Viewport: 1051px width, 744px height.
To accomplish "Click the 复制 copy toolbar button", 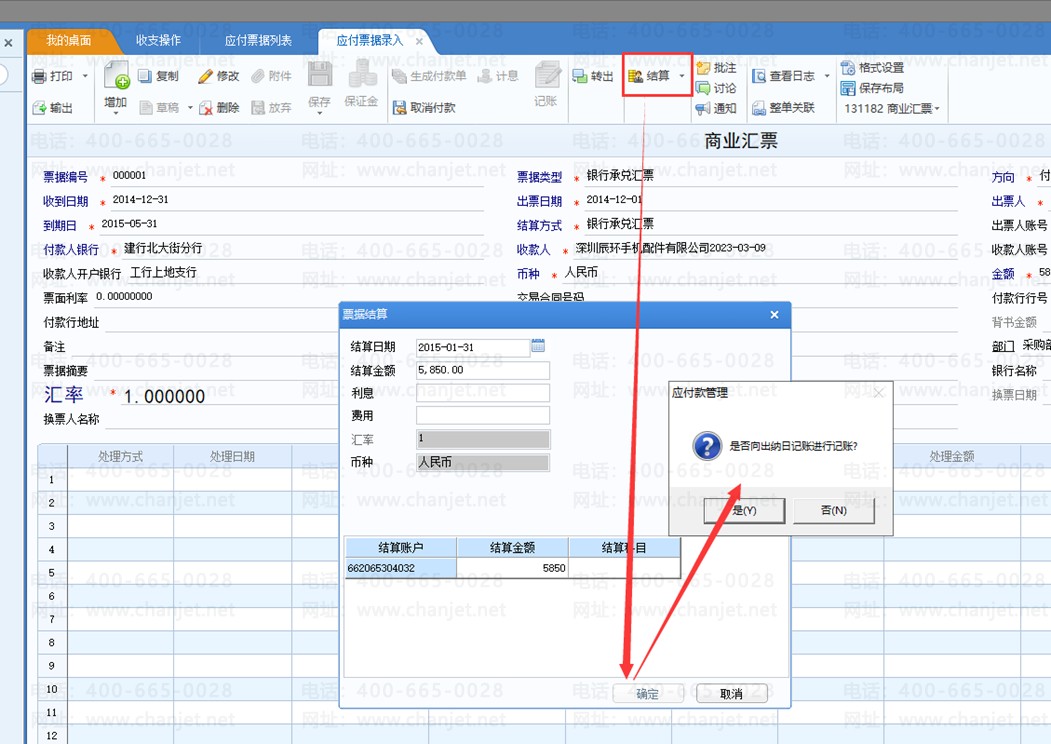I will point(159,76).
